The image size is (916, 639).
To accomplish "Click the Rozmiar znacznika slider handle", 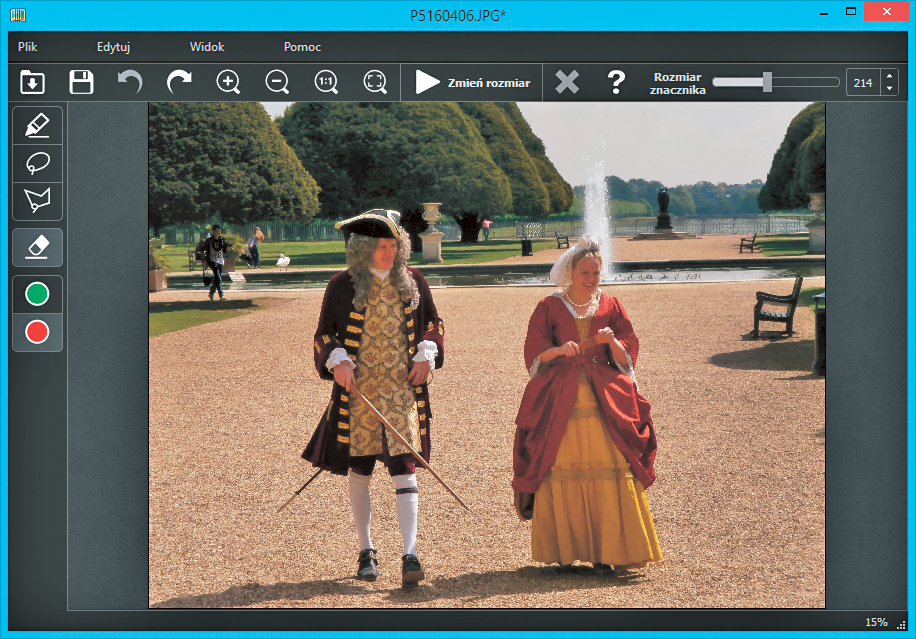I will click(767, 82).
